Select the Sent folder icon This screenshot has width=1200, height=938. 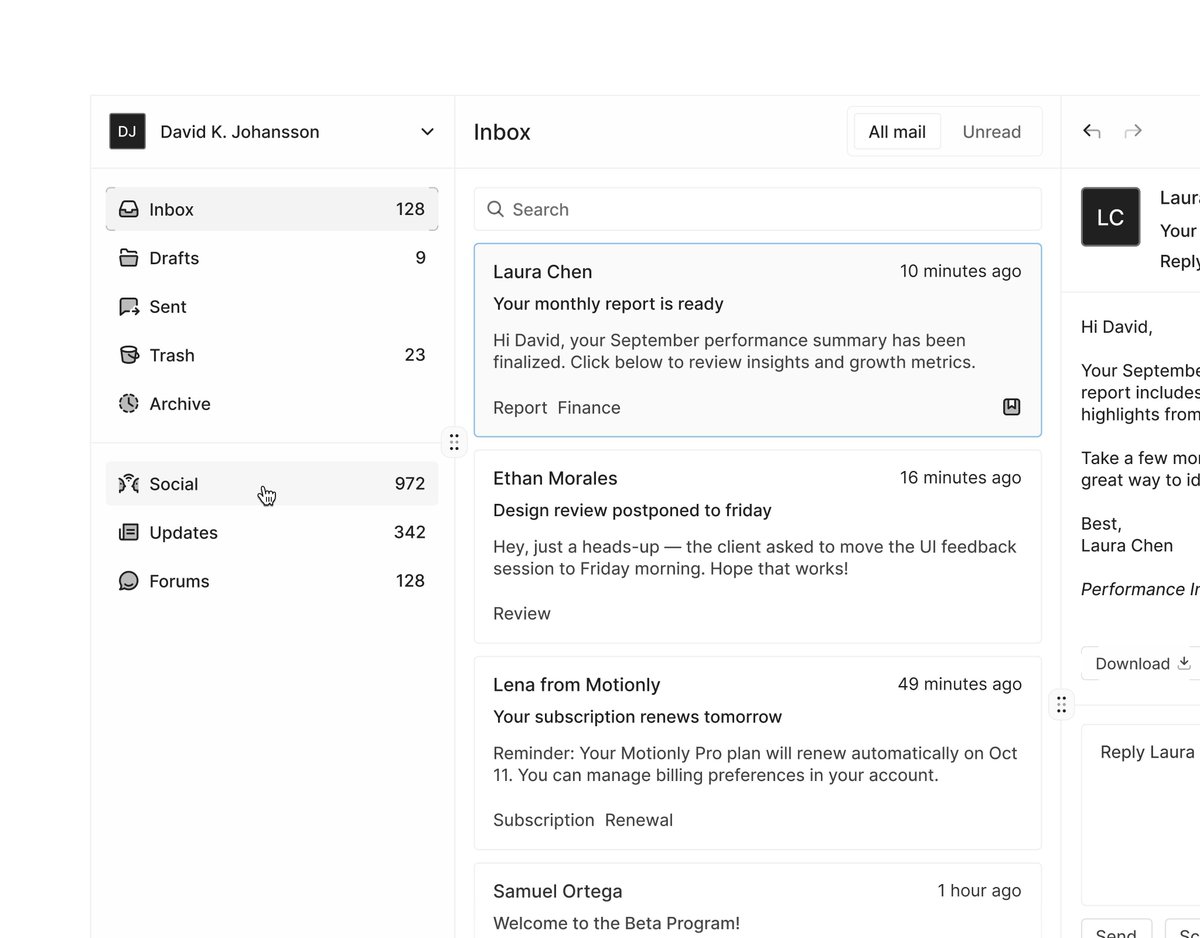click(128, 307)
